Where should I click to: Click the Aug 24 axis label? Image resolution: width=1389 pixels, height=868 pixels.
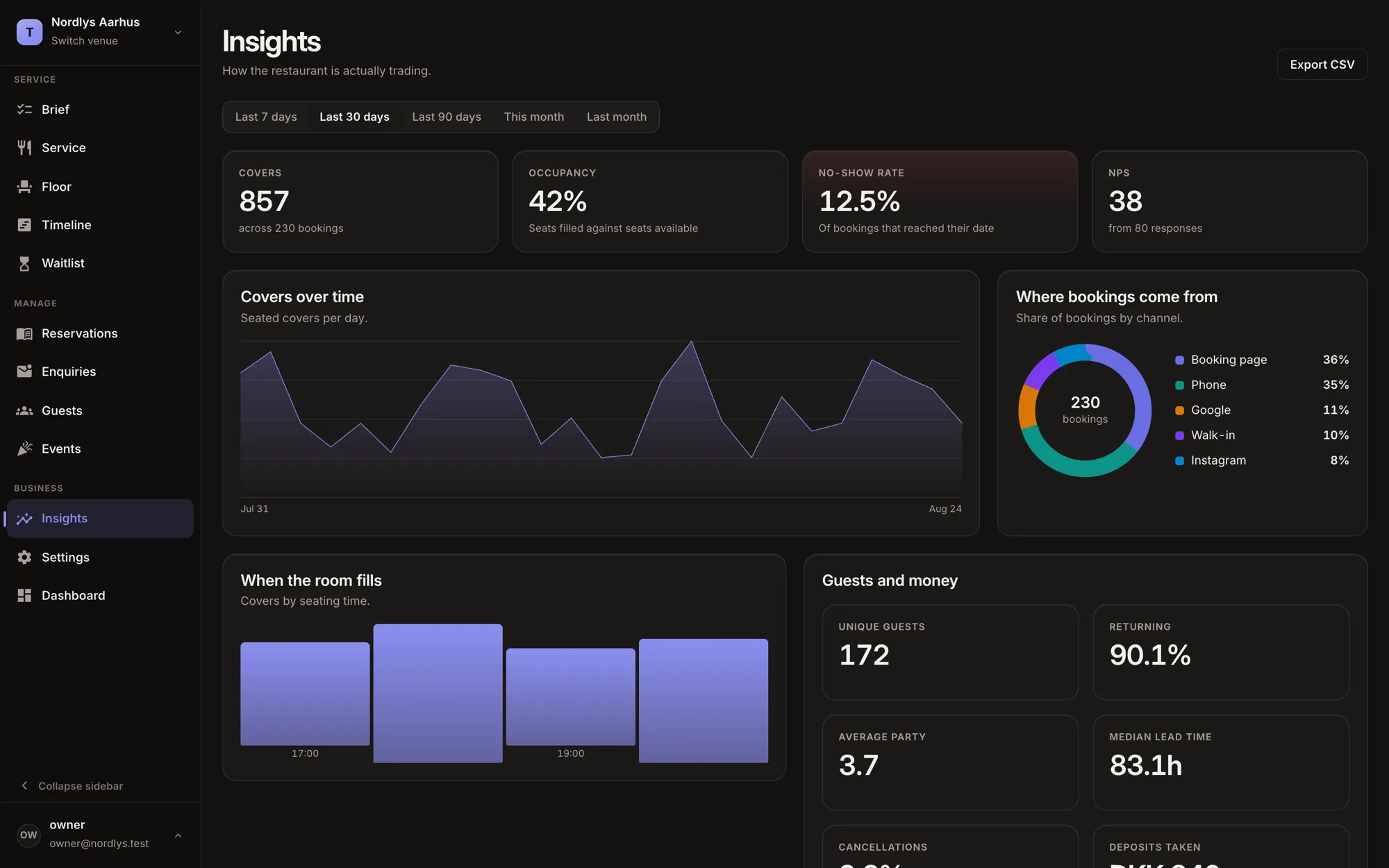pyautogui.click(x=945, y=508)
